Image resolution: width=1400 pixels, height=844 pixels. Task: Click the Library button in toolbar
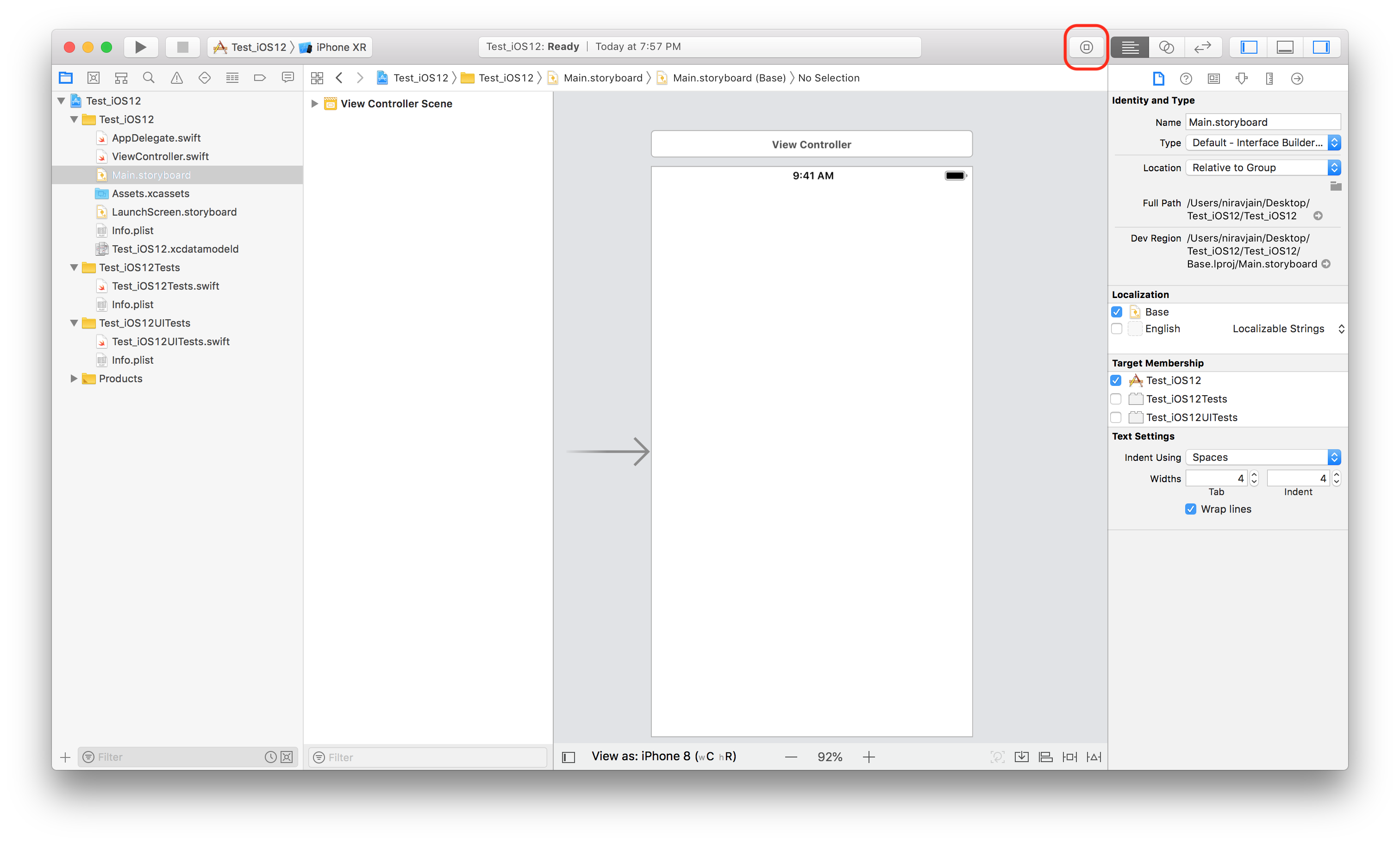[1086, 47]
